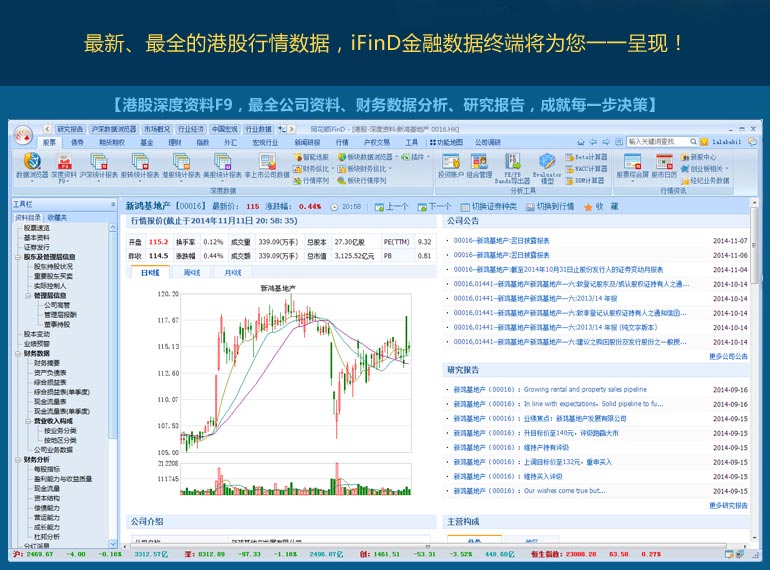The width and height of the screenshot is (770, 570).
Task: Collapse 营业收入构成 tree node
Action: point(28,421)
